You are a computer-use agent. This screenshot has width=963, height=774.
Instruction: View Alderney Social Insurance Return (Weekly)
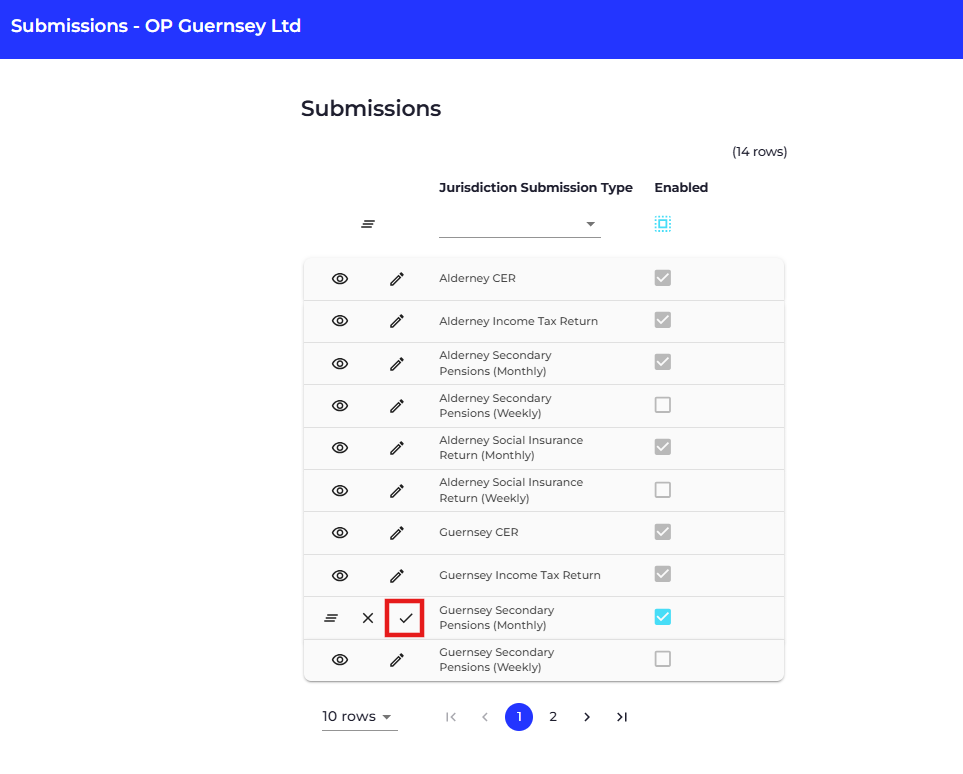(340, 491)
